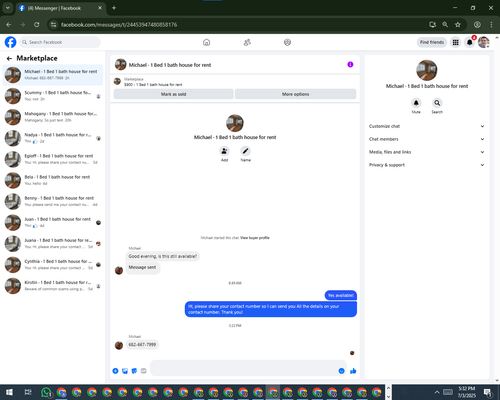
Task: Show hidden system tray icons
Action: coord(437,392)
